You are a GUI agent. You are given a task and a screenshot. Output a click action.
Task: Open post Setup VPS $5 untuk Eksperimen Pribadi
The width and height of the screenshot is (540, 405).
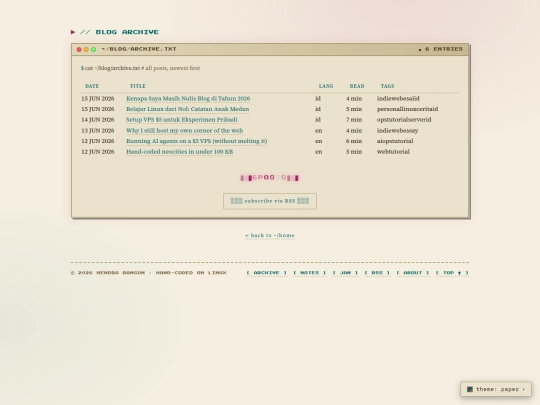(x=181, y=120)
